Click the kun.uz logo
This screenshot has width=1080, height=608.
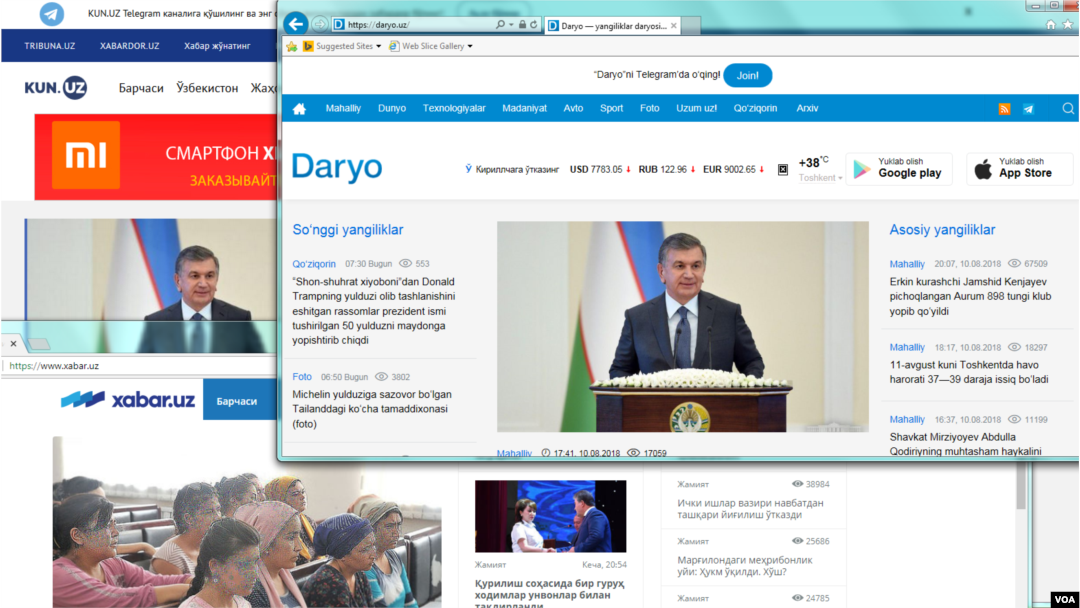click(x=56, y=87)
